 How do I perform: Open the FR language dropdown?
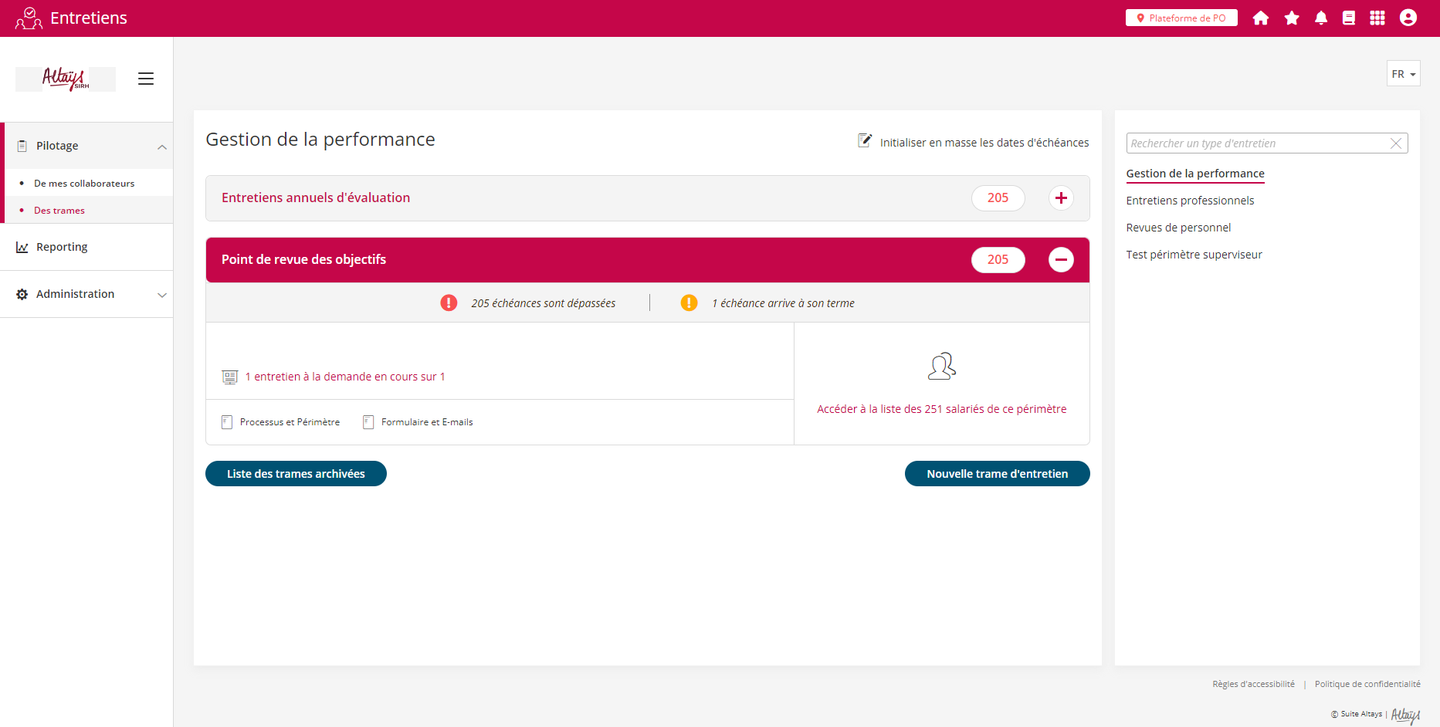coord(1403,74)
